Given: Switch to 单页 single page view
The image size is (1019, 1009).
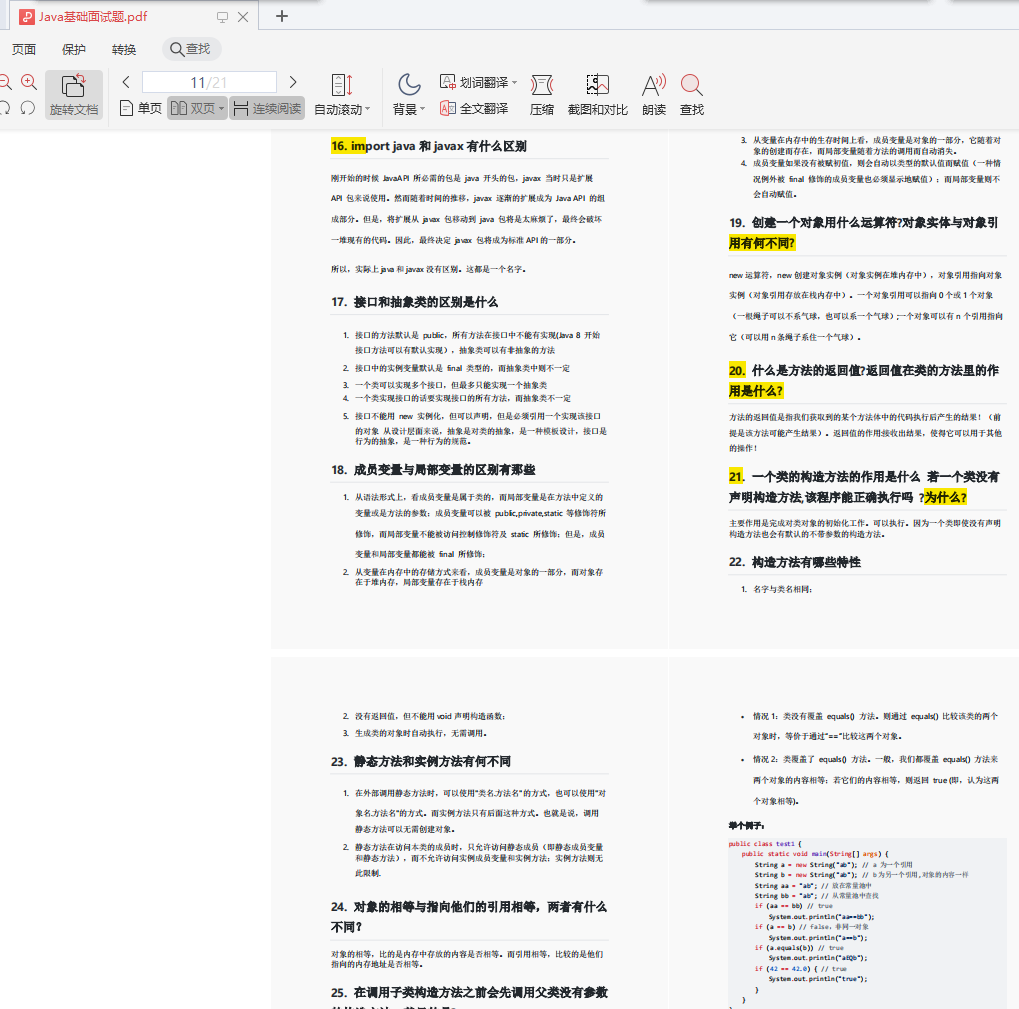Looking at the screenshot, I should click(141, 108).
